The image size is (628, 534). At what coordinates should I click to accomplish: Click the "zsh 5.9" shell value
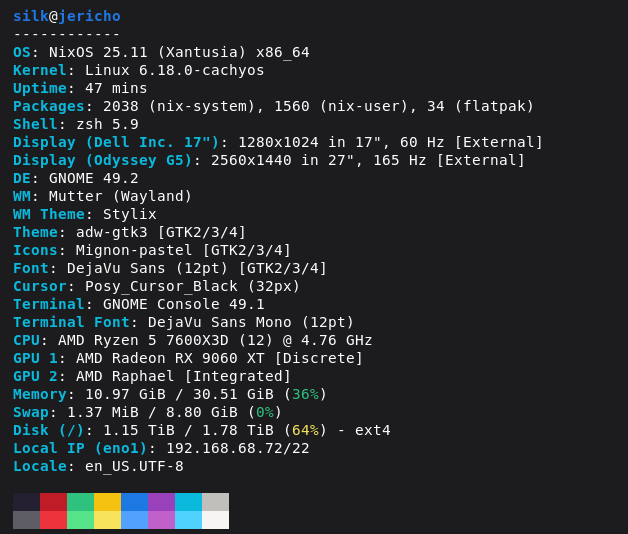point(107,124)
